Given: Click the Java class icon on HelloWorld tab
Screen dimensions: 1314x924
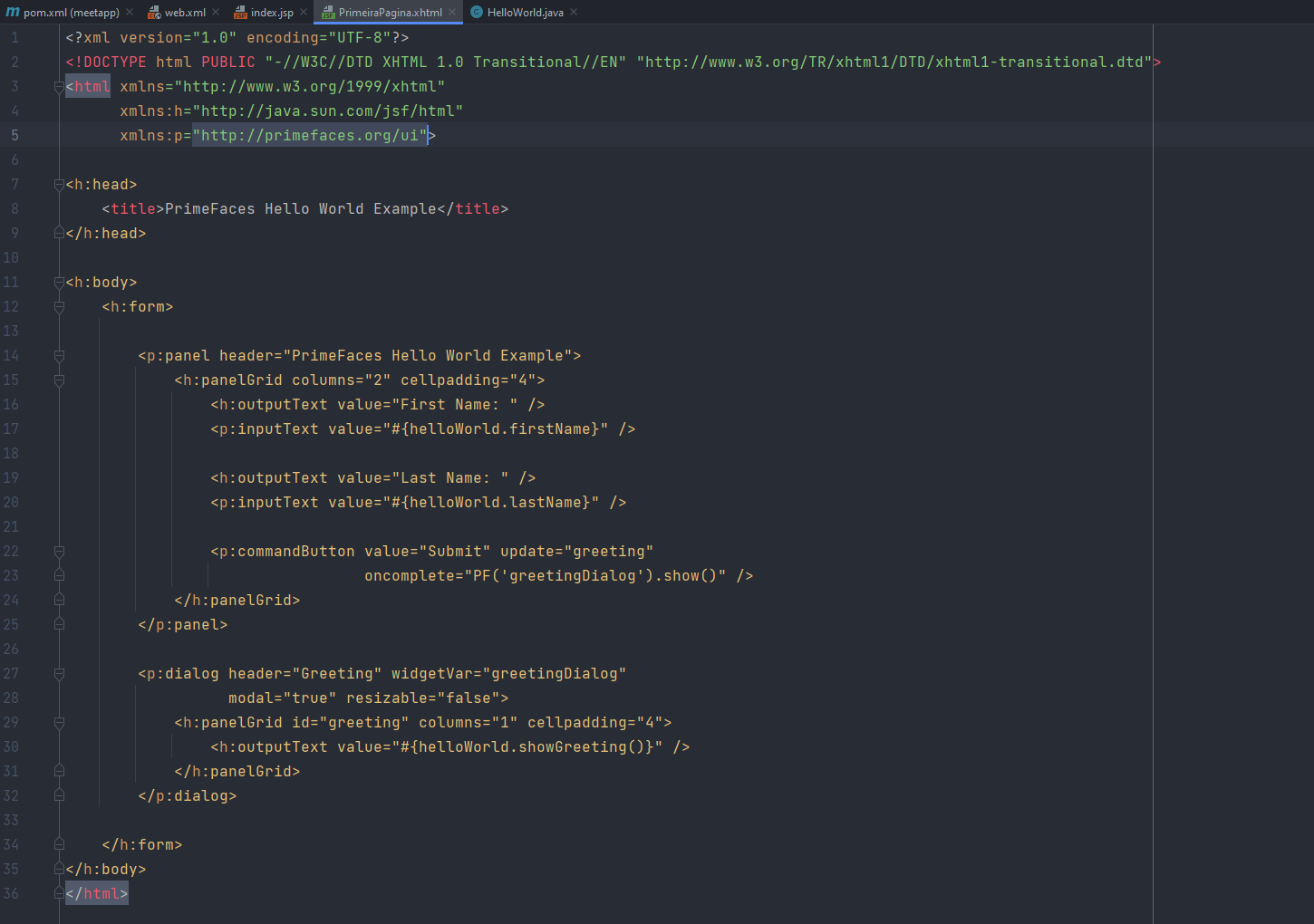Looking at the screenshot, I should point(476,12).
